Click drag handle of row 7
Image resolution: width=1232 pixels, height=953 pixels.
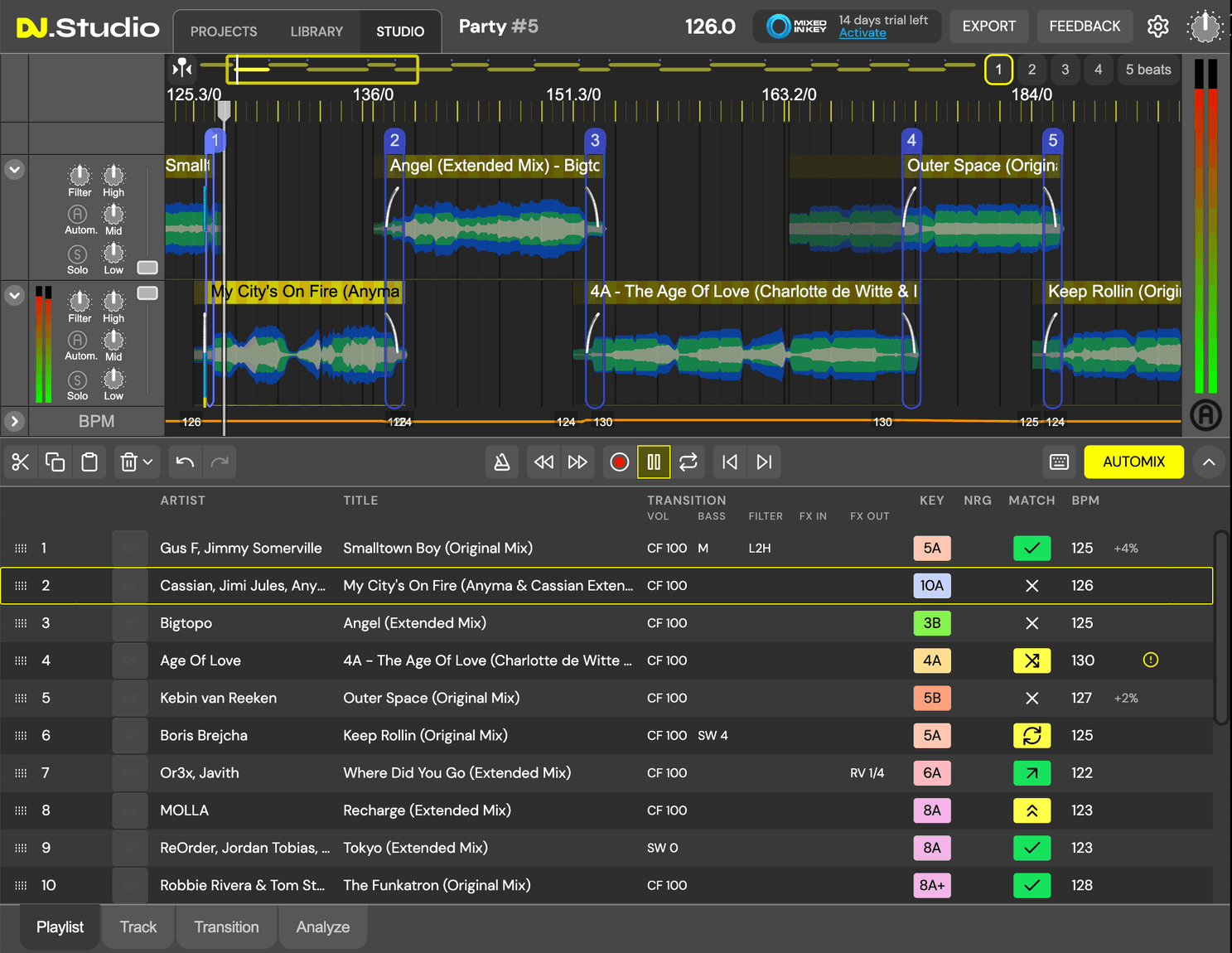tap(21, 773)
